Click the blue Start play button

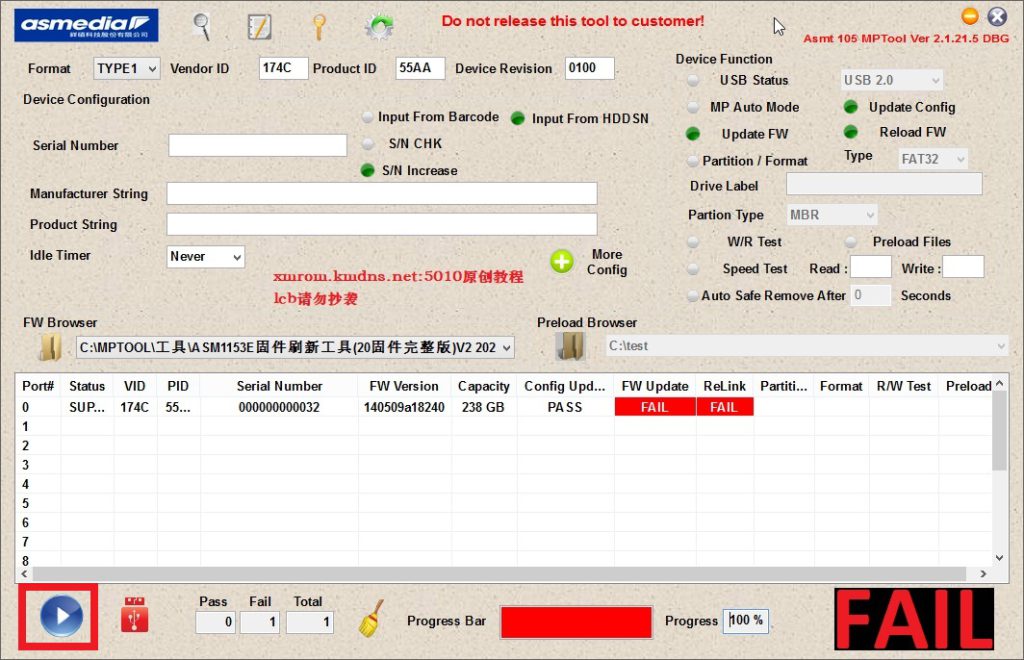pyautogui.click(x=61, y=617)
